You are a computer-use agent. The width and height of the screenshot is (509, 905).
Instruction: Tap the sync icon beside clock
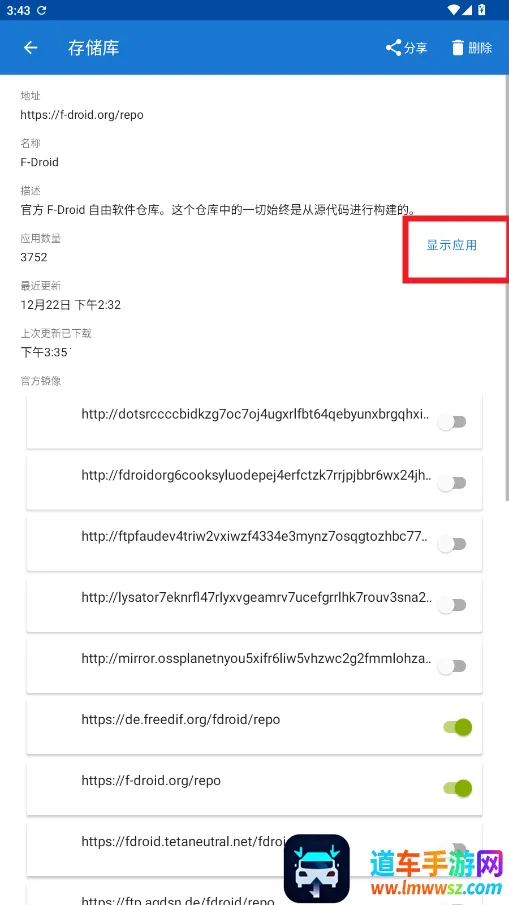click(42, 10)
